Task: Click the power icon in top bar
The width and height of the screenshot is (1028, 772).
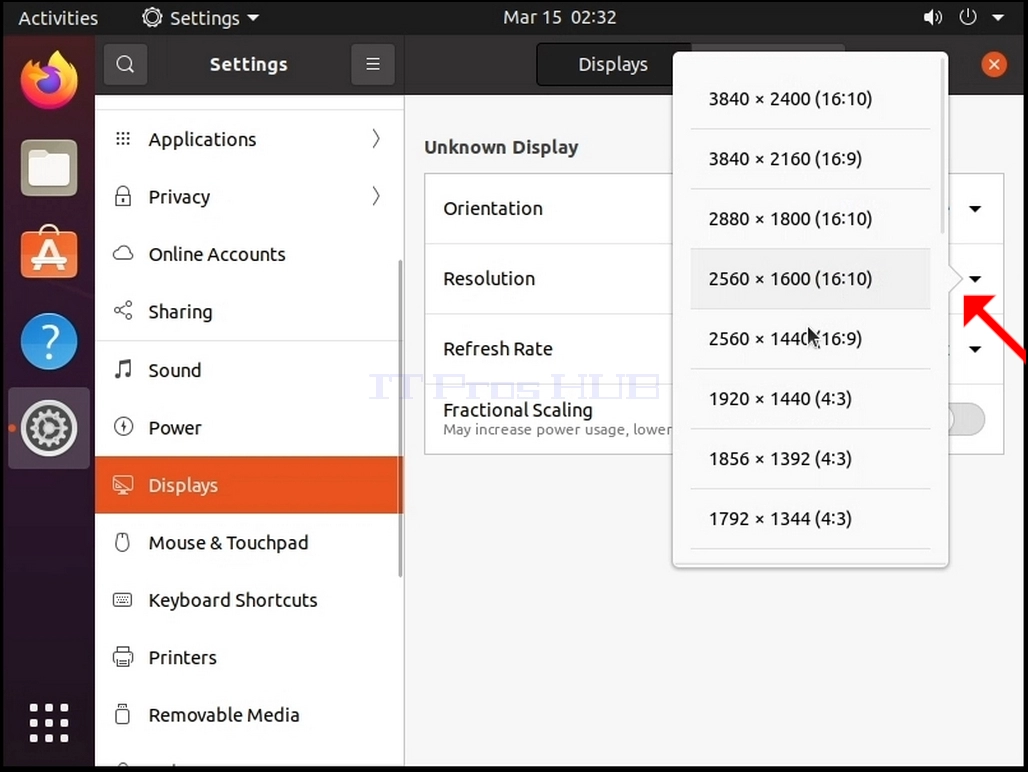Action: (968, 17)
